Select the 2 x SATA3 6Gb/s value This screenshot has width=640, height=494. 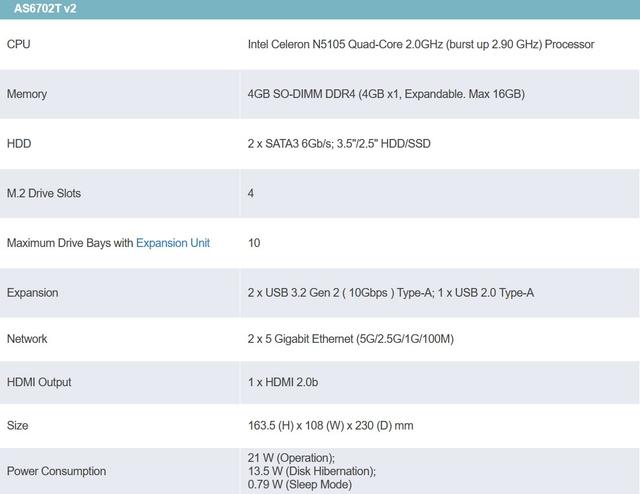tap(339, 144)
